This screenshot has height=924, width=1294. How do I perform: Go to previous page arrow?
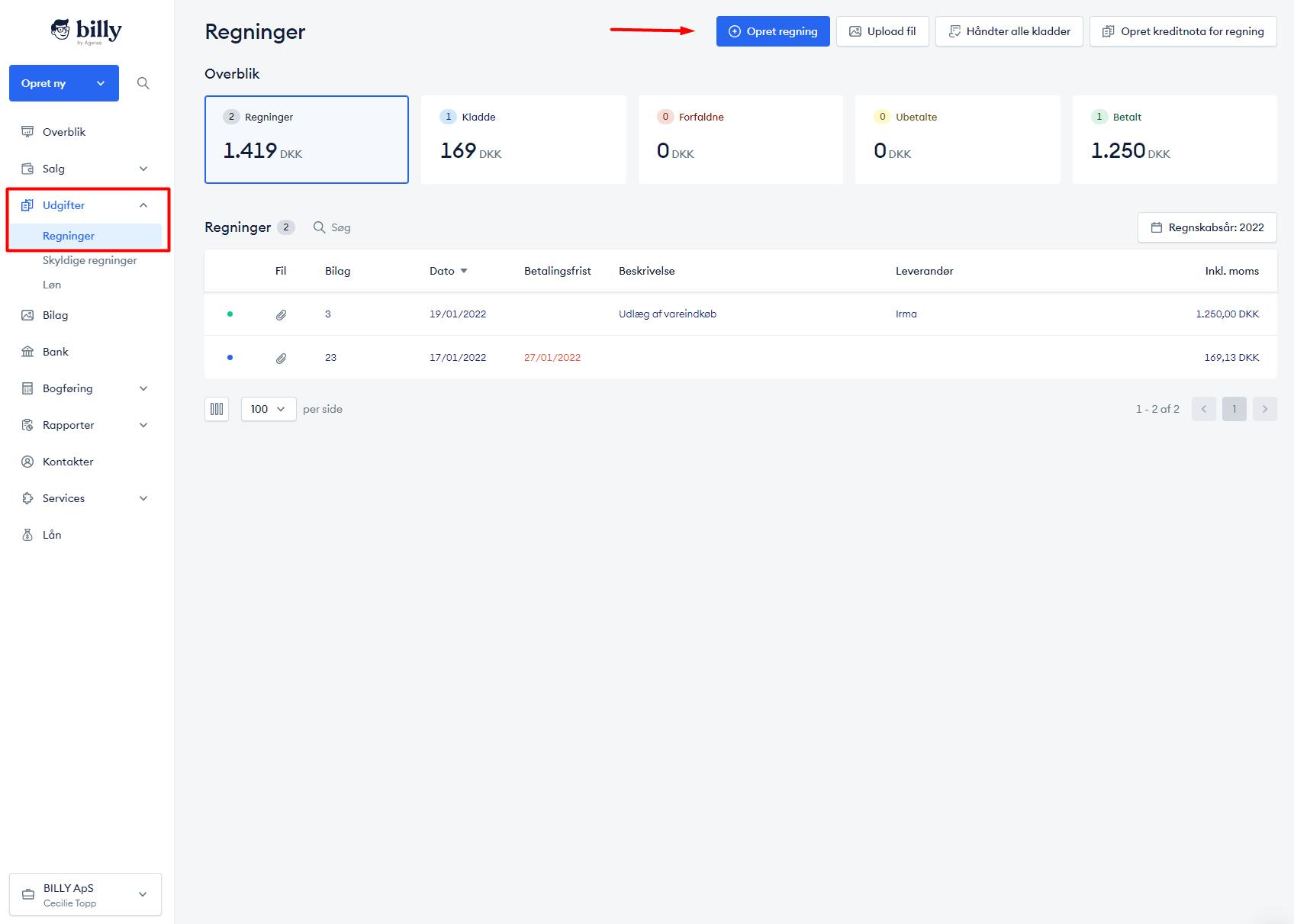pos(1204,409)
